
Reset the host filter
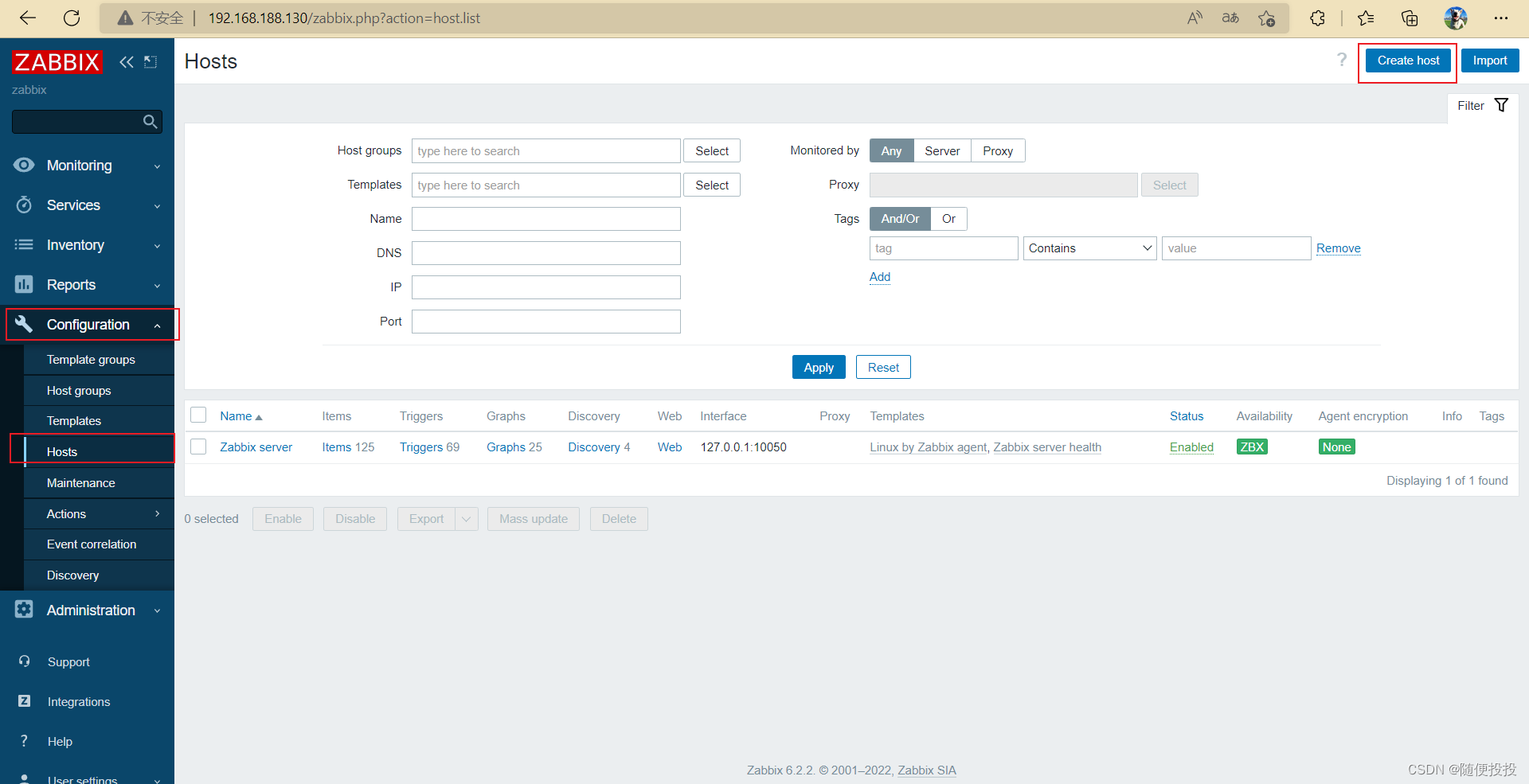tap(883, 367)
